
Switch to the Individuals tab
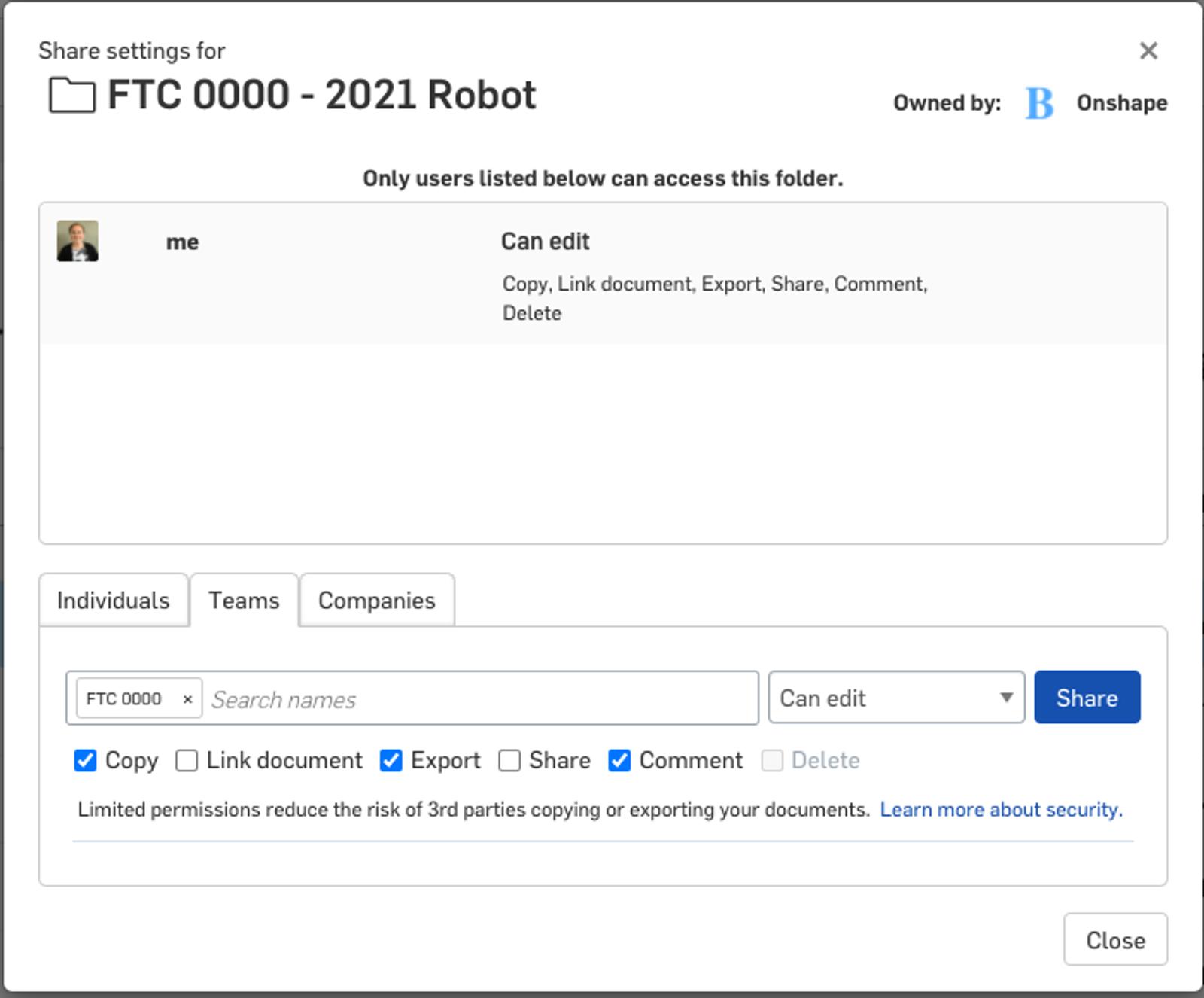coord(113,600)
